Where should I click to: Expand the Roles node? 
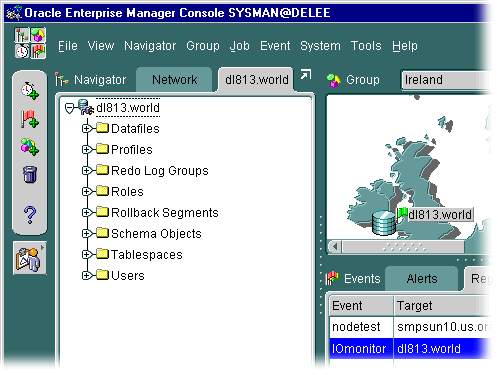click(87, 191)
